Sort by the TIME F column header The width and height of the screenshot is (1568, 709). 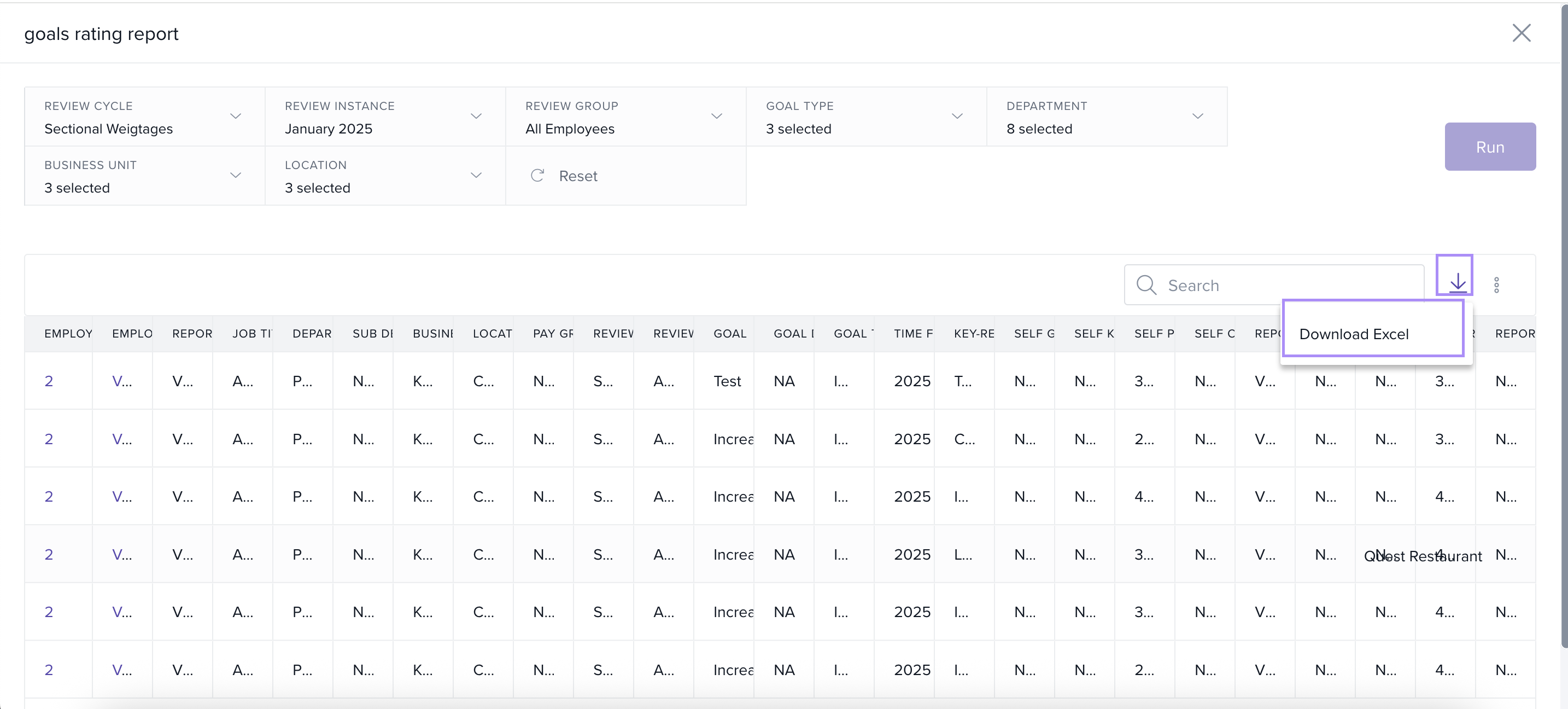(x=912, y=334)
